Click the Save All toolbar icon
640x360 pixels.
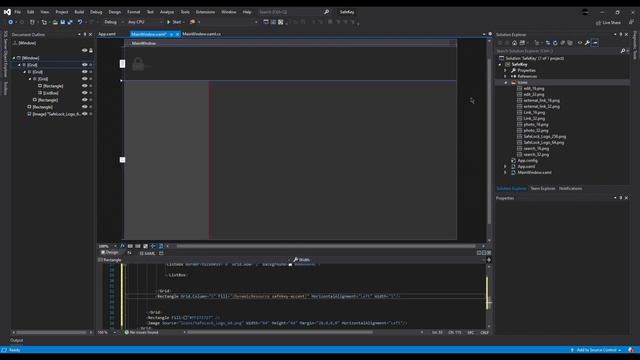pyautogui.click(x=70, y=22)
